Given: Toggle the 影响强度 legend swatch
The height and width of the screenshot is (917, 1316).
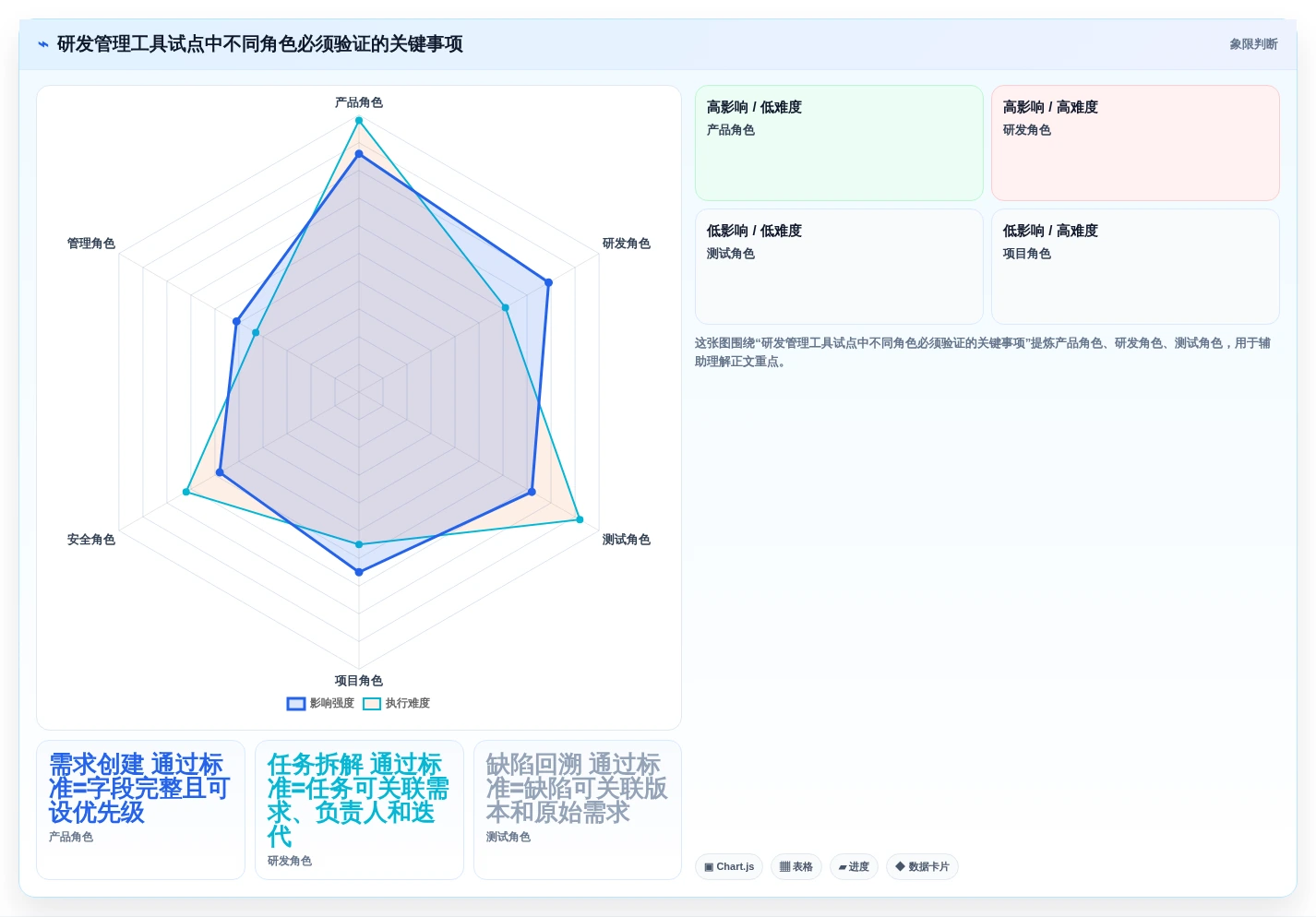Looking at the screenshot, I should point(296,704).
